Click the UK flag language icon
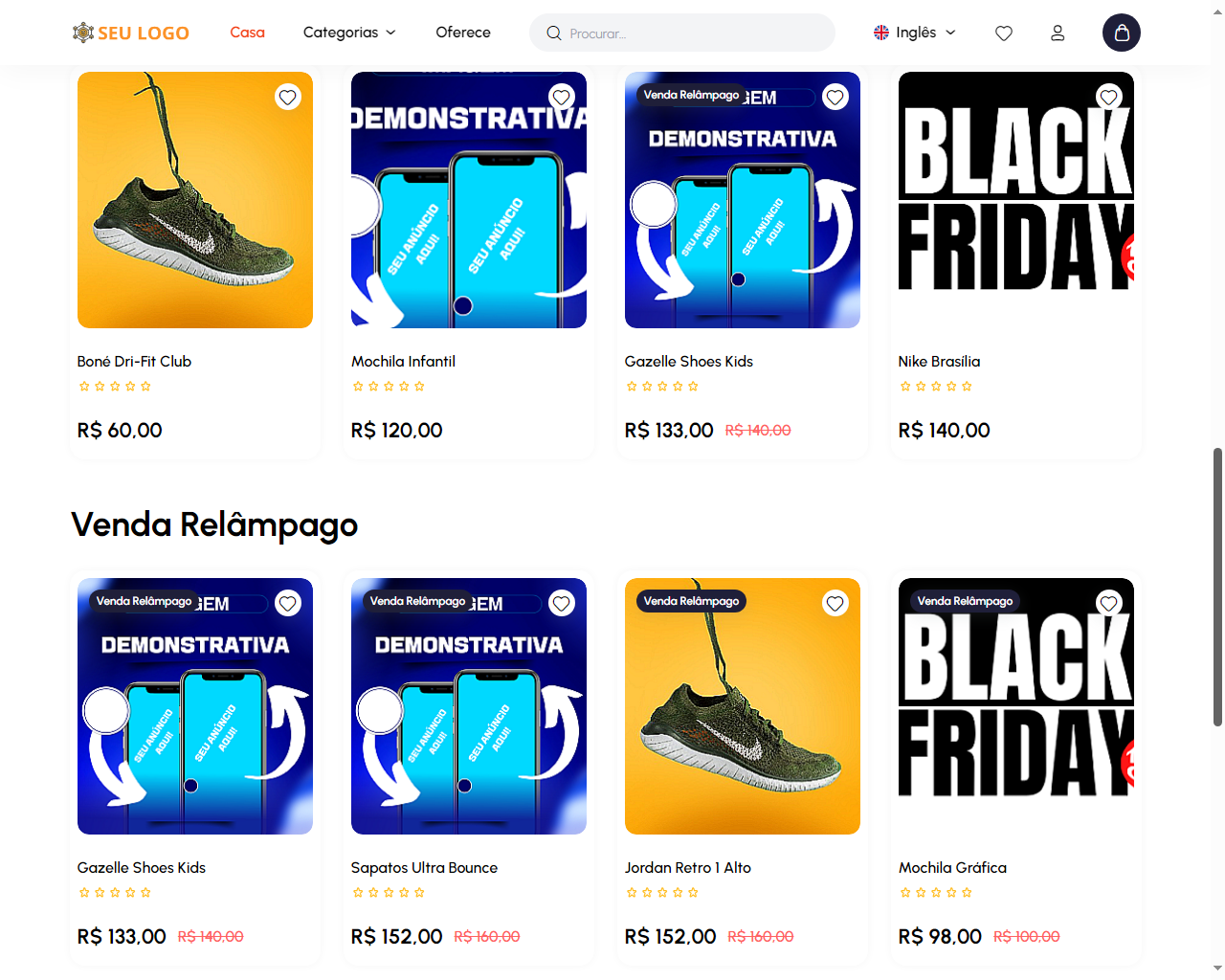The height and width of the screenshot is (980, 1225). pyautogui.click(x=881, y=33)
